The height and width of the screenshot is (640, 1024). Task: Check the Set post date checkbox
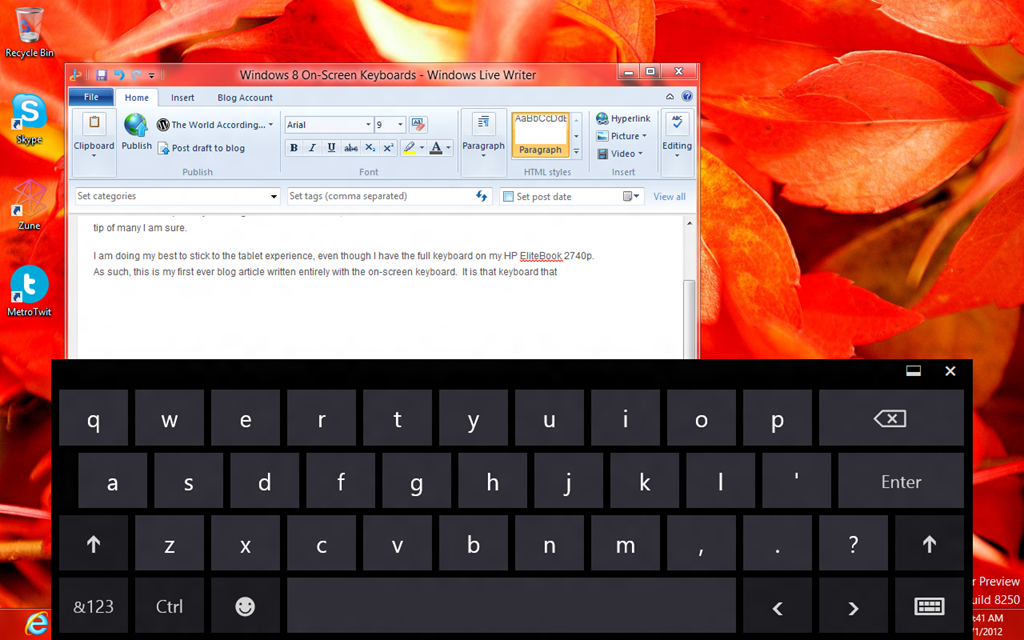(508, 197)
